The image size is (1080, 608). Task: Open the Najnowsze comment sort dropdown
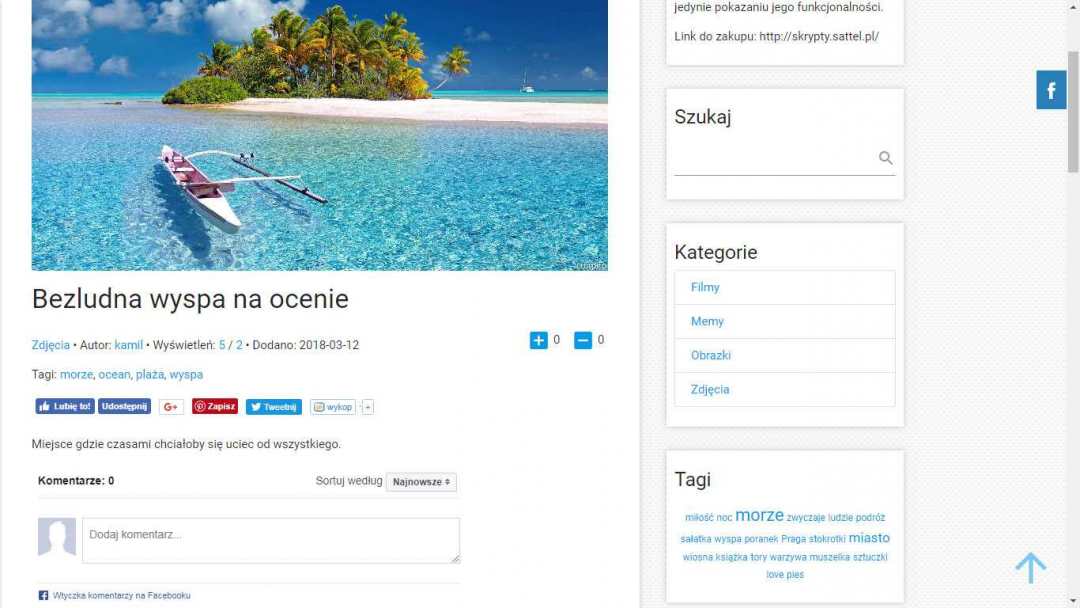tap(421, 482)
